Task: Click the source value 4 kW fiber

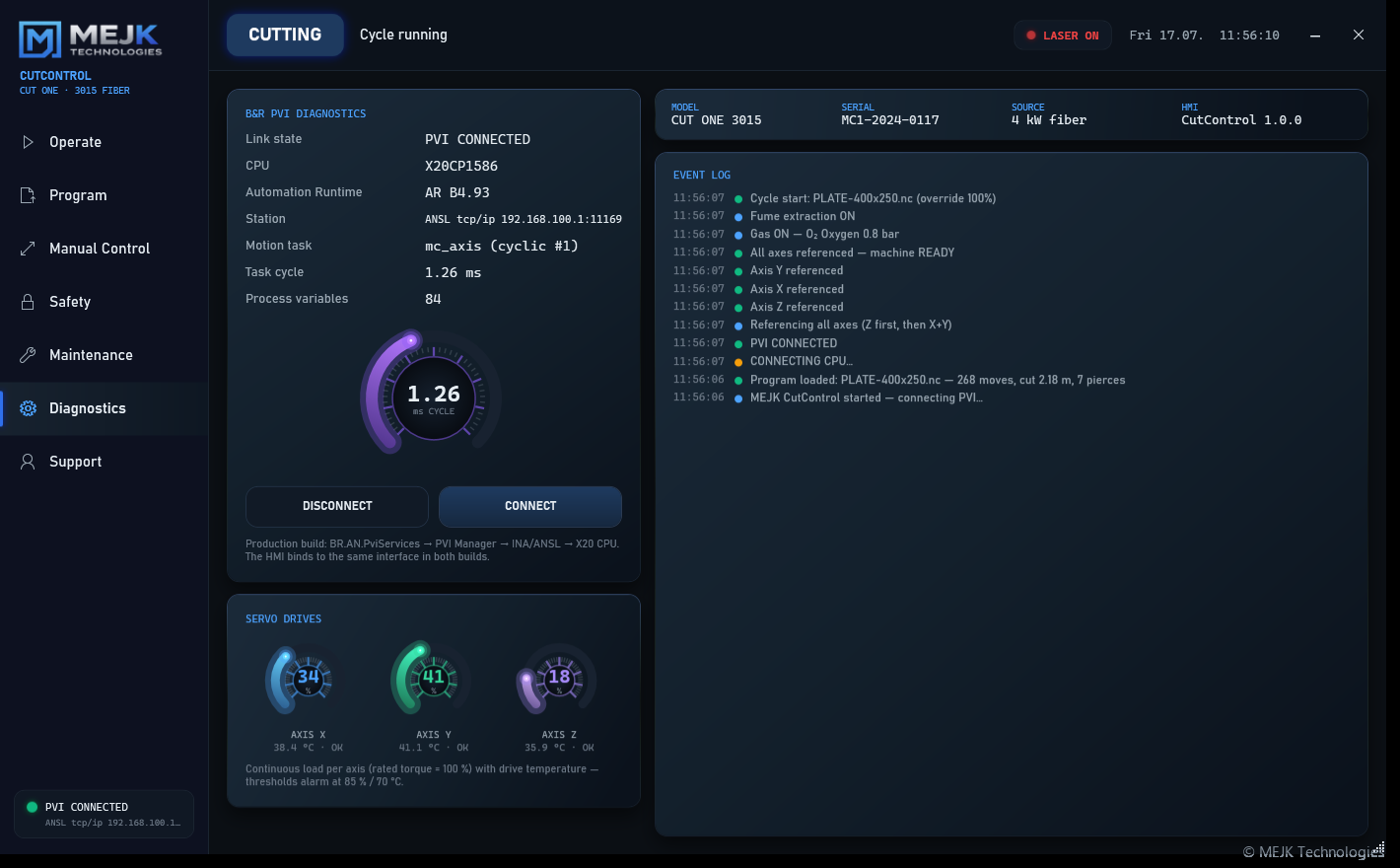Action: [x=1049, y=120]
